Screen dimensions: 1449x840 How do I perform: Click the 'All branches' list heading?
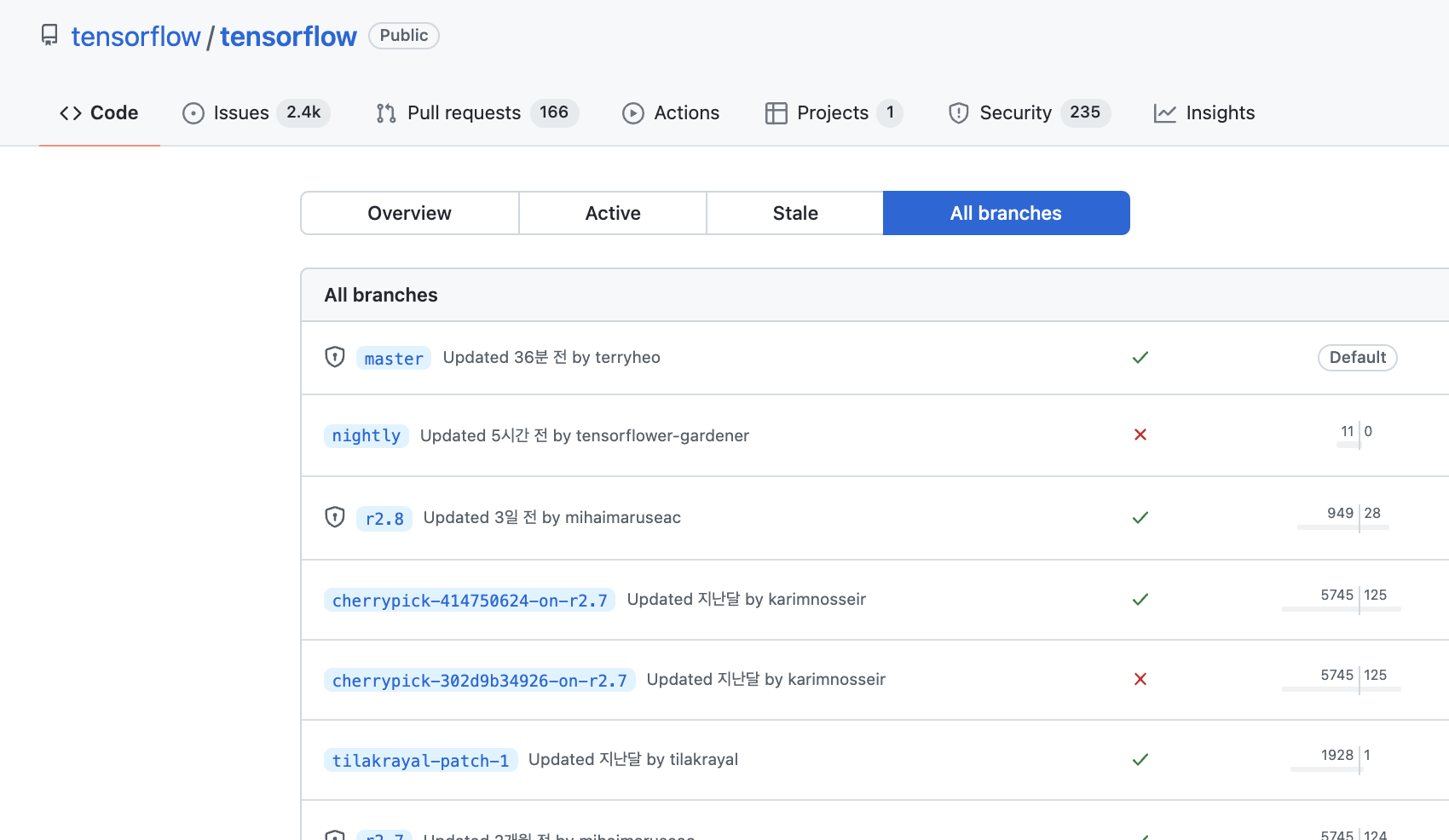point(381,295)
